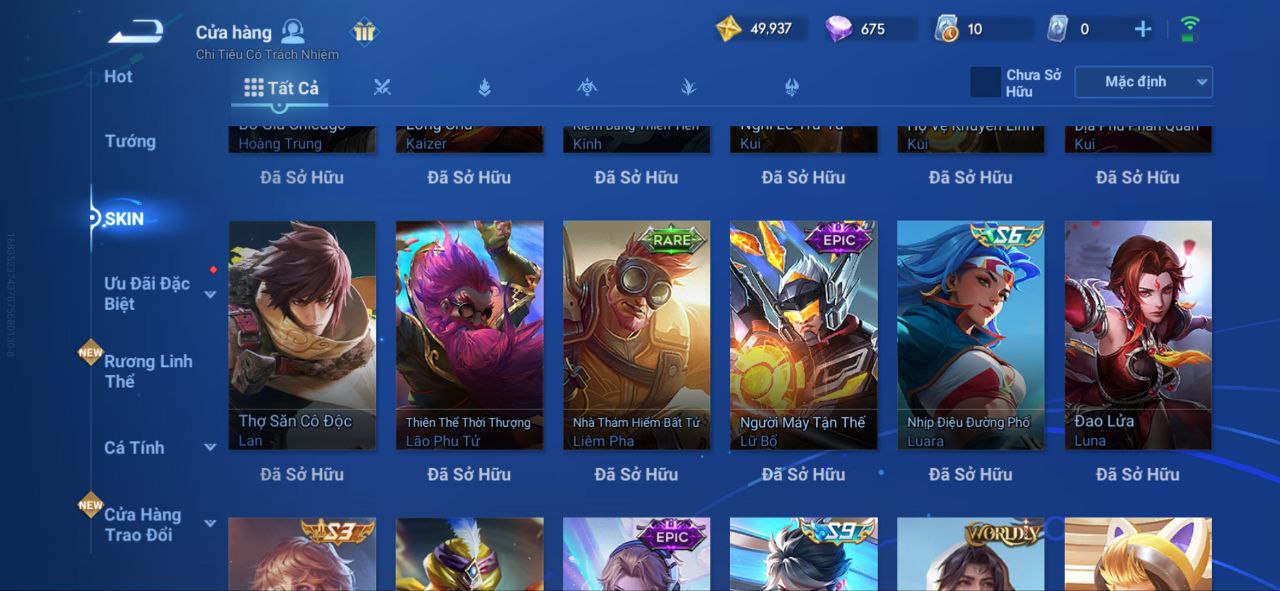Select the mage class filter icon
Viewport: 1280px width, 591px height.
[x=484, y=87]
